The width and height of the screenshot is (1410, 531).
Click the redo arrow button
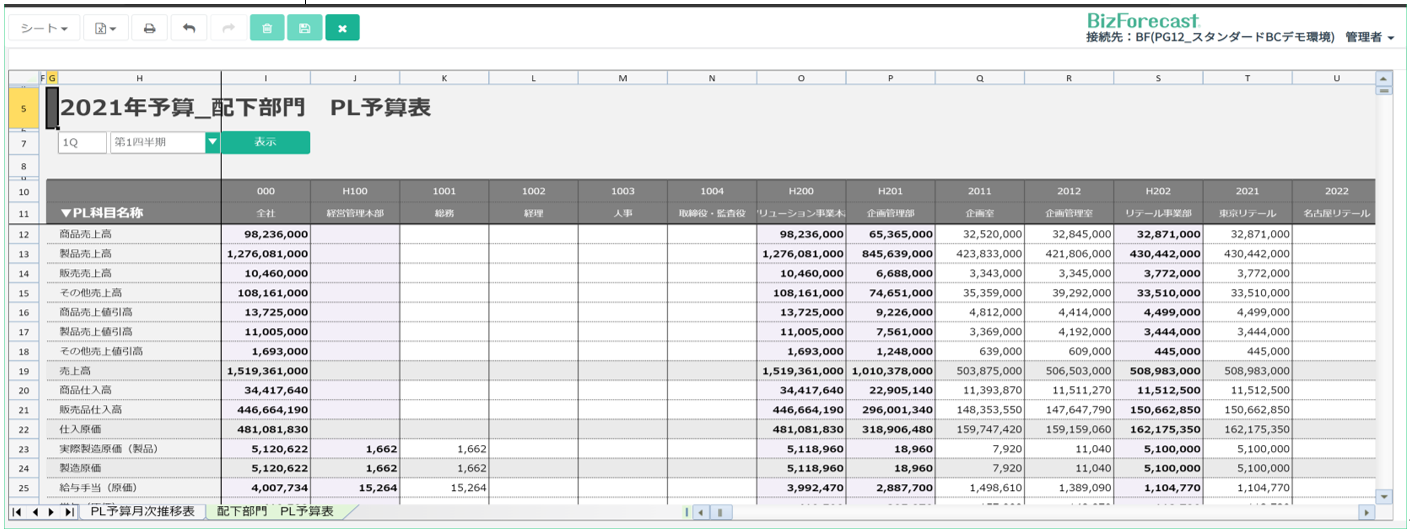228,28
